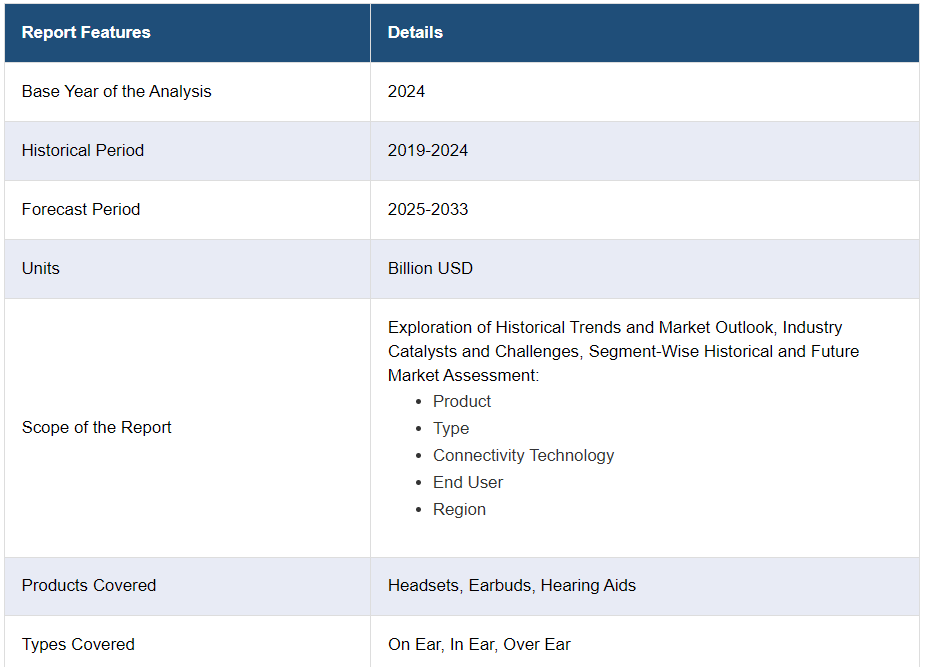Select the Historical Period row label
Viewport: 928px width, 667px height.
click(x=83, y=150)
